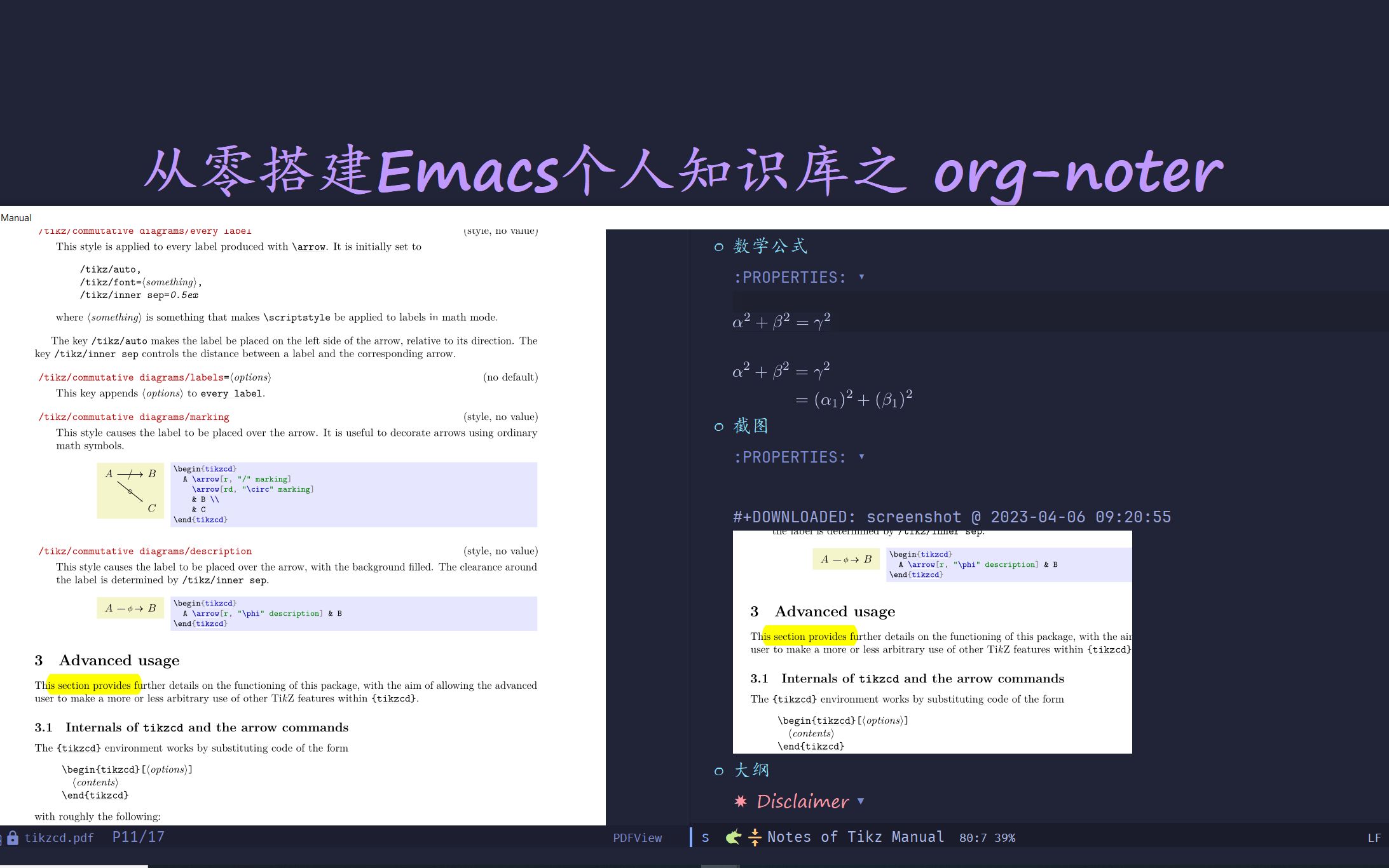Click the yellow highlight in the notes screenshot
This screenshot has height=868, width=1389.
coord(810,636)
